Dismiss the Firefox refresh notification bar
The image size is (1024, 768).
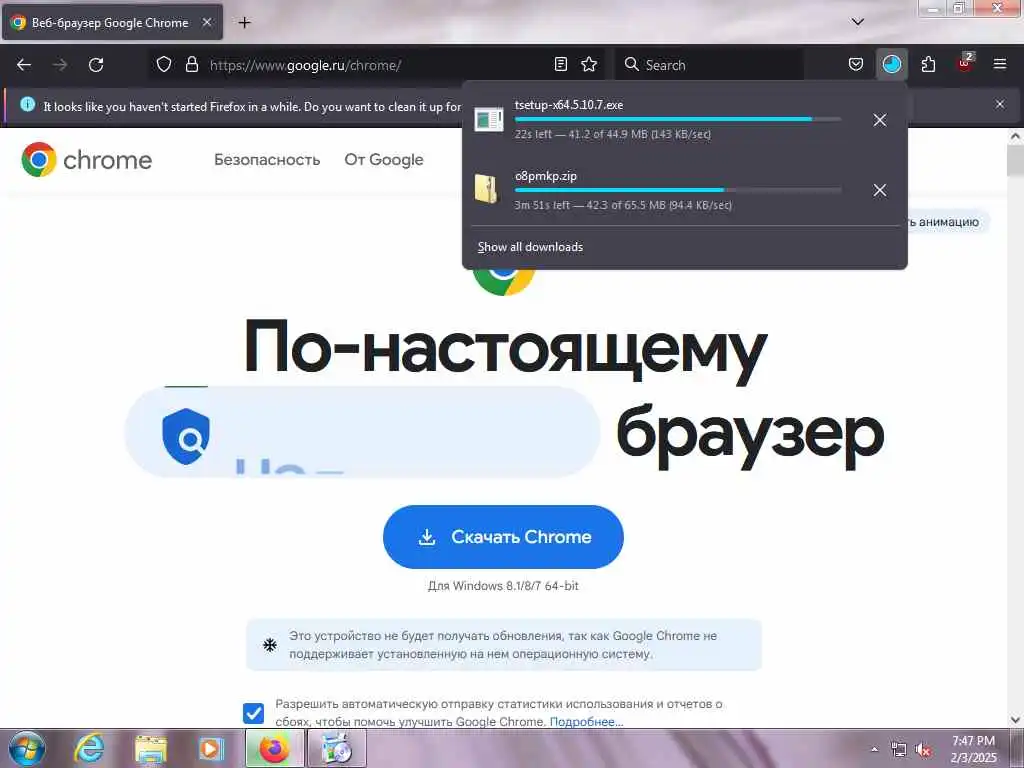(1000, 104)
